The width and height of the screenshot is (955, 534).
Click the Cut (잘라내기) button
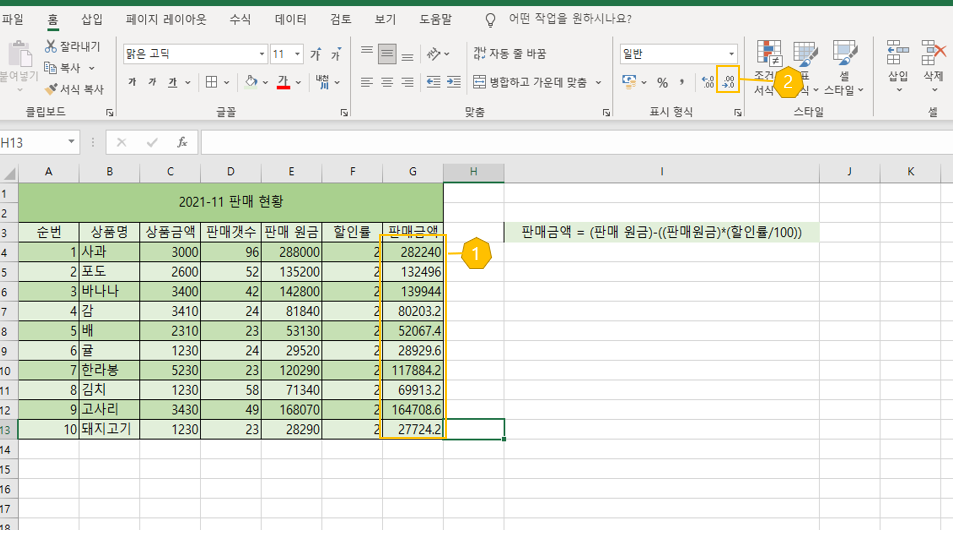(72, 46)
